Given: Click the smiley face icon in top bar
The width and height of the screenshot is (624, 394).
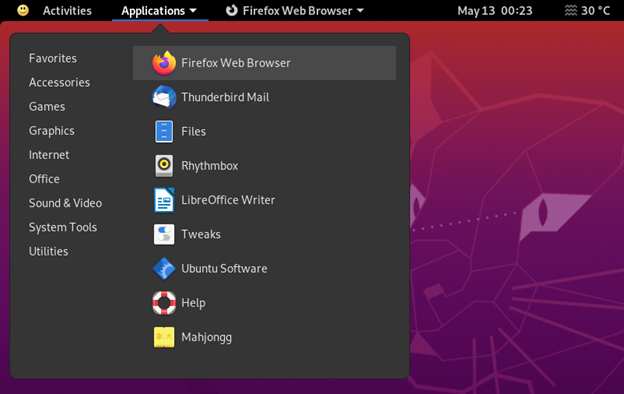Looking at the screenshot, I should pyautogui.click(x=23, y=10).
